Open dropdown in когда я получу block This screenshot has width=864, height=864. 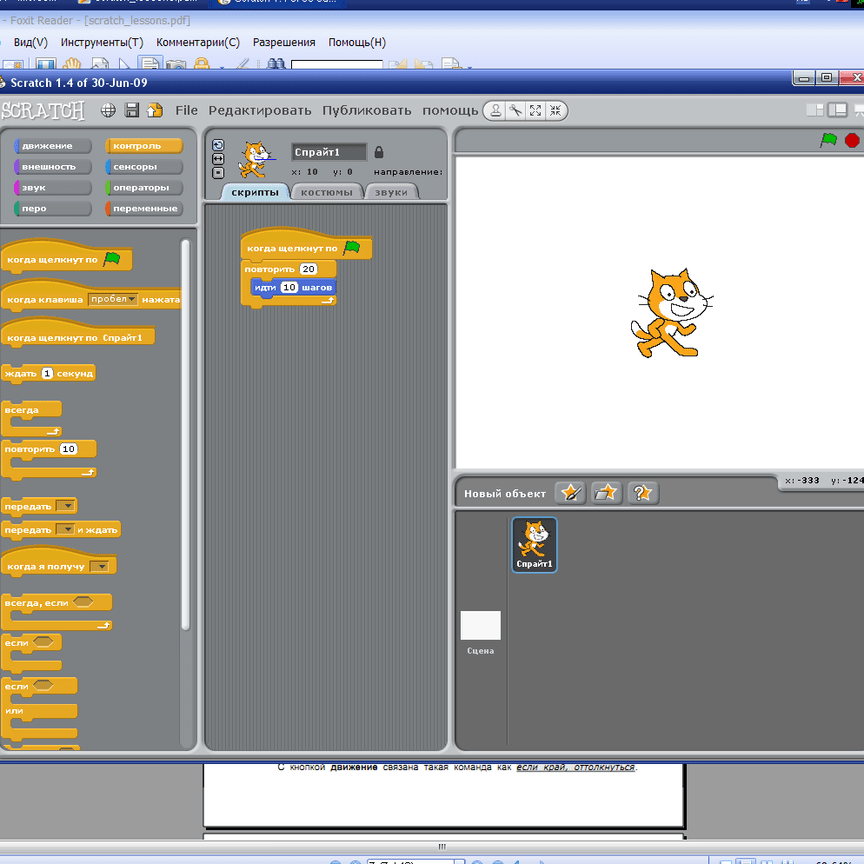(99, 566)
